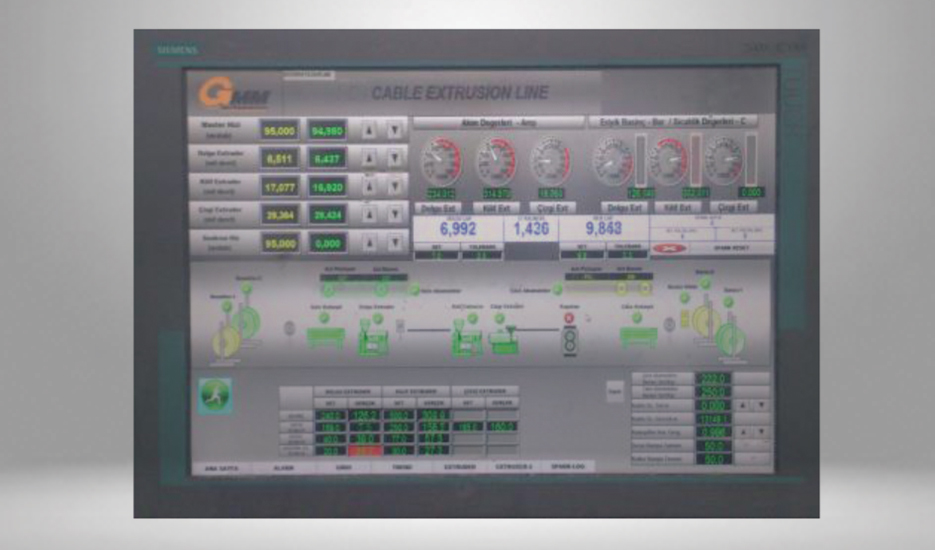Click the Kapstan traffic light icon
The image size is (935, 550).
[x=571, y=341]
